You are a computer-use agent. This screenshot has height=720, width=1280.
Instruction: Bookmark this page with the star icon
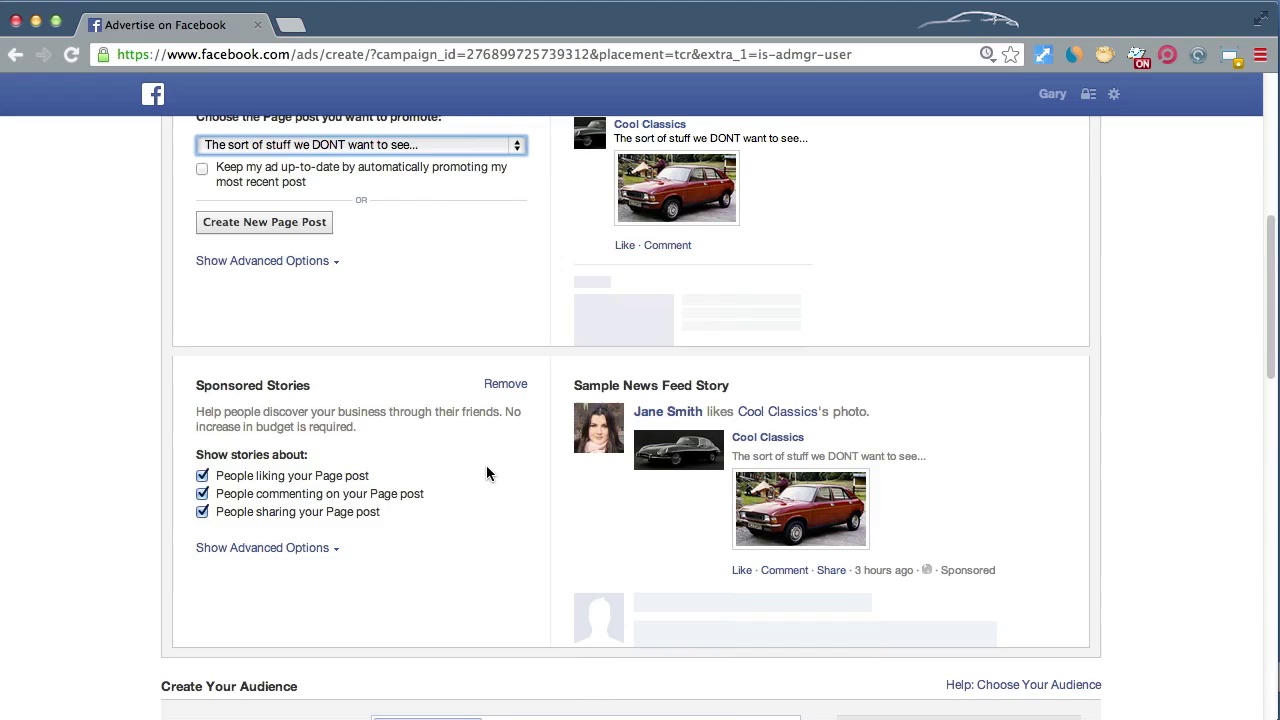(1011, 55)
